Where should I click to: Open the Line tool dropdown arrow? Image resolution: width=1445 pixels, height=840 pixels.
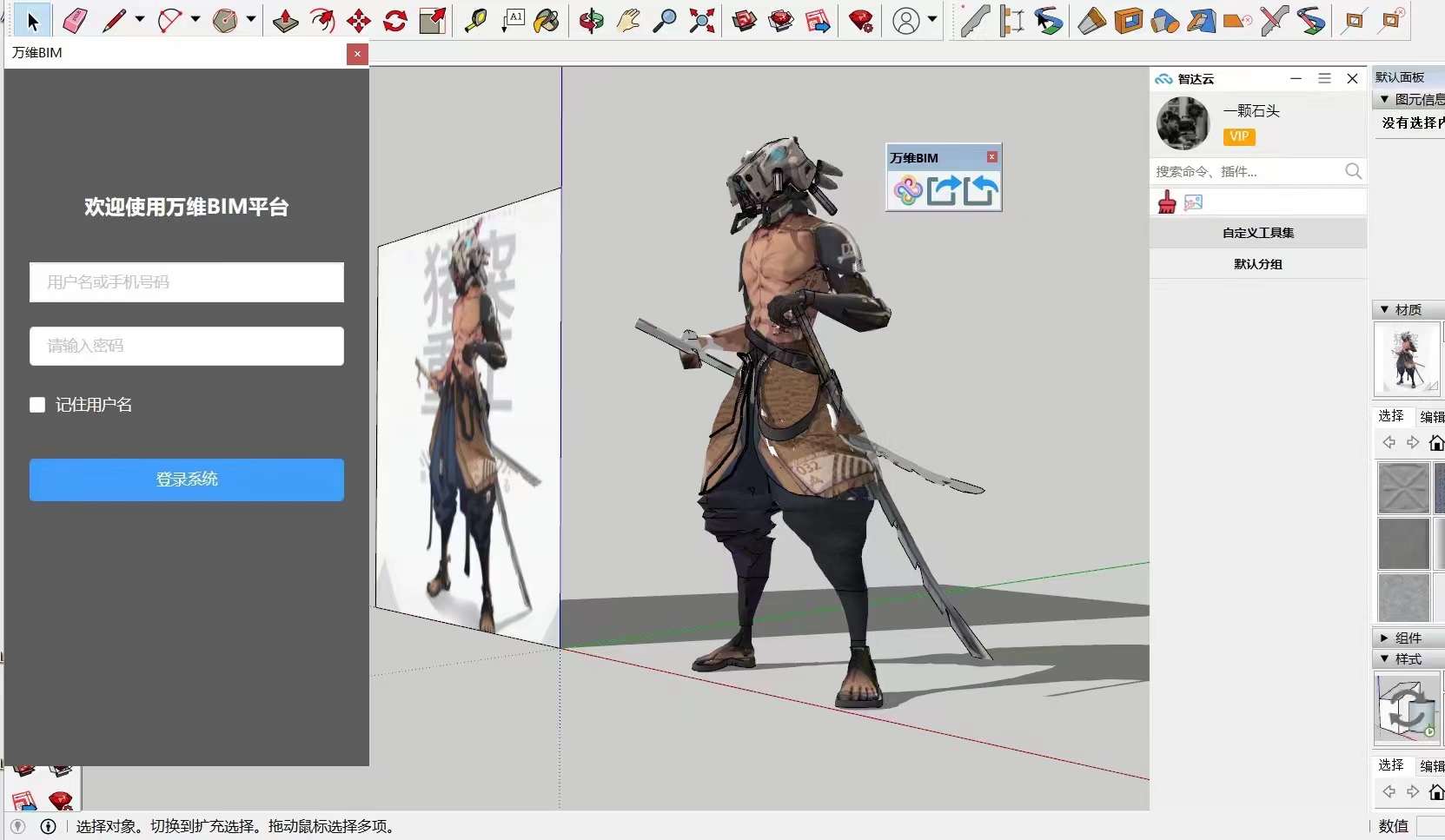click(140, 19)
